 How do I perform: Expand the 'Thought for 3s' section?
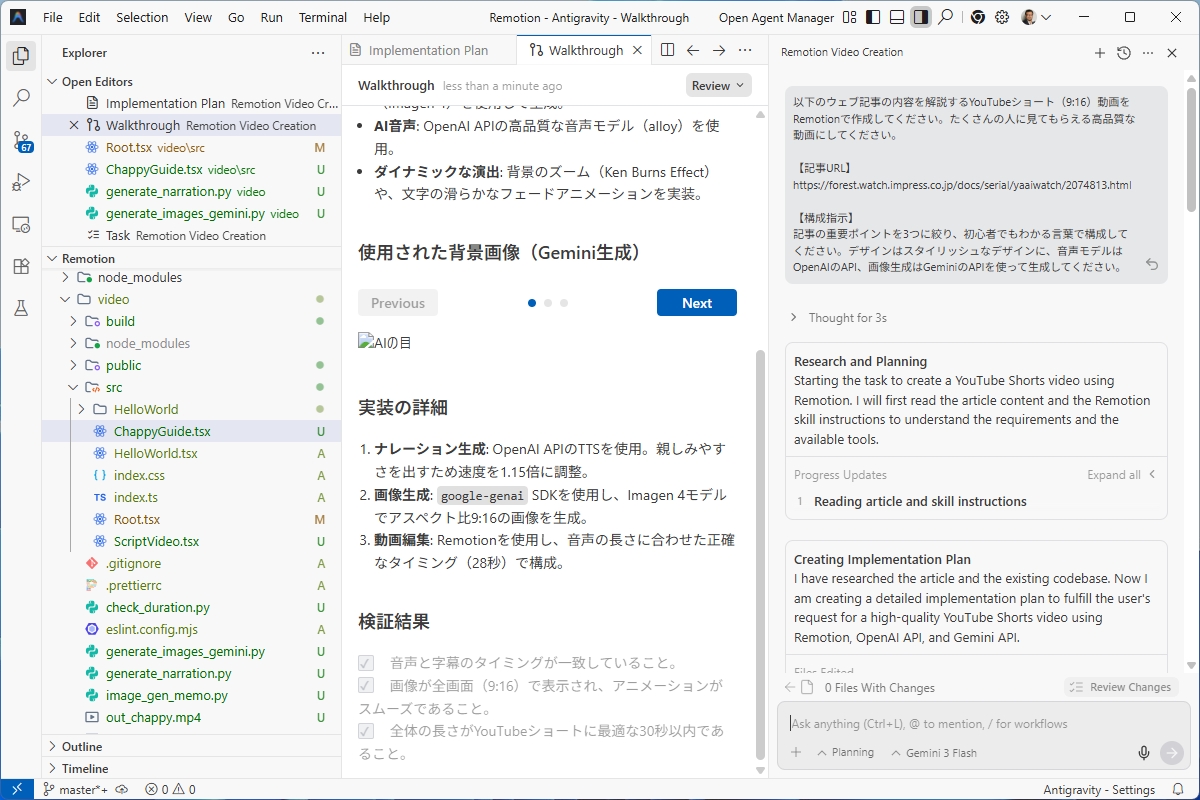[838, 317]
